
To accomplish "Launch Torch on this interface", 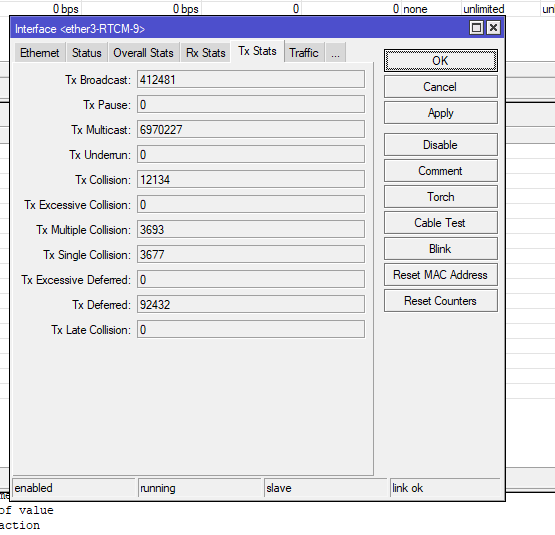I will (441, 197).
